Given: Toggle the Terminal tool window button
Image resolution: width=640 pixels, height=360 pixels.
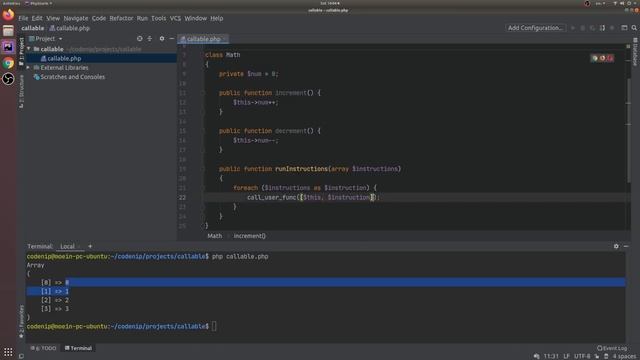Looking at the screenshot, I should click(78, 348).
